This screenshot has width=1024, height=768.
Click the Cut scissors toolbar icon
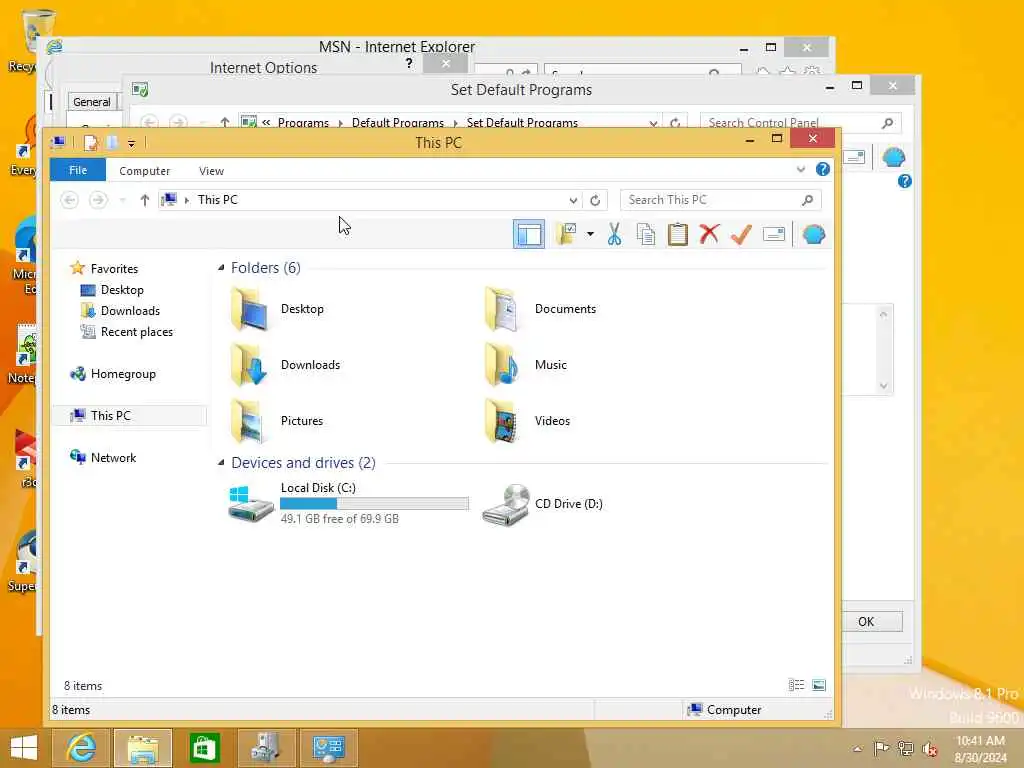[614, 234]
